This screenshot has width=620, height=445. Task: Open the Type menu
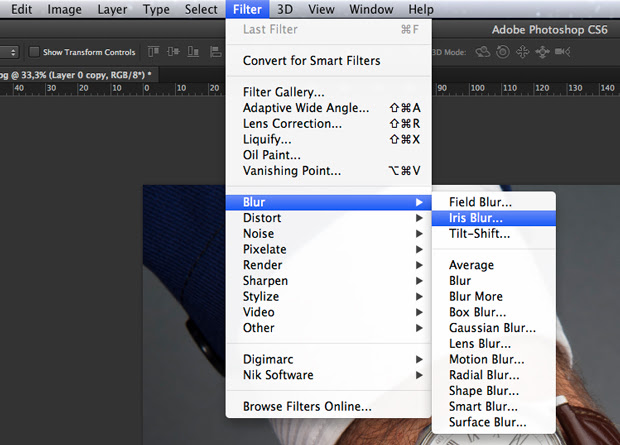point(156,9)
